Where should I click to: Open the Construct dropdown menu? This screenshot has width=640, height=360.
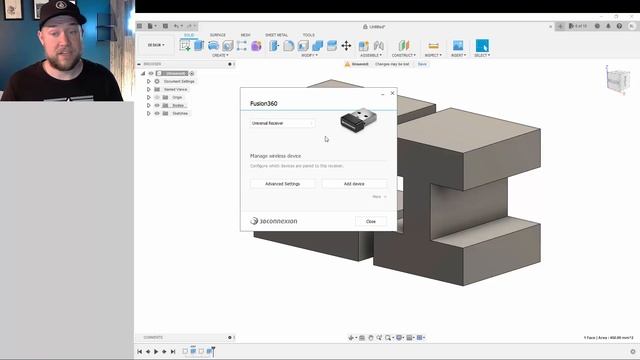404,55
